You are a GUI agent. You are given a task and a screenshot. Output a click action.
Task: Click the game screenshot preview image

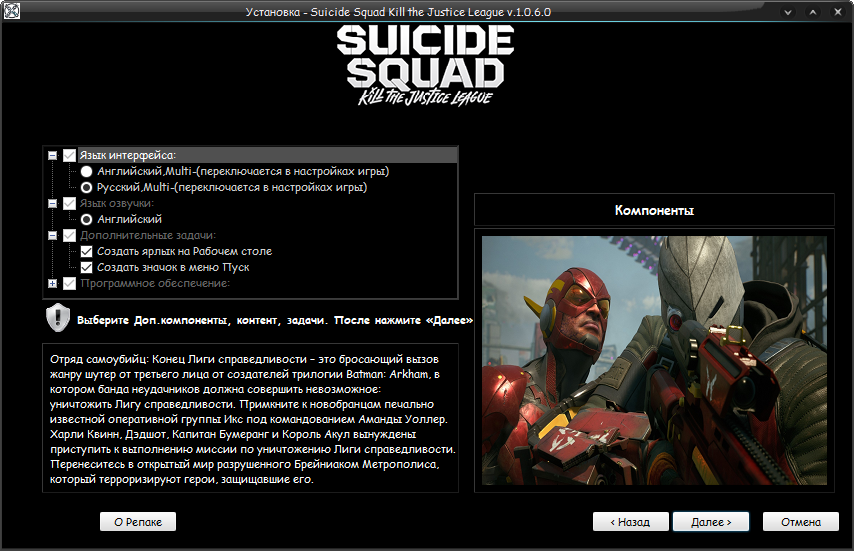[654, 360]
